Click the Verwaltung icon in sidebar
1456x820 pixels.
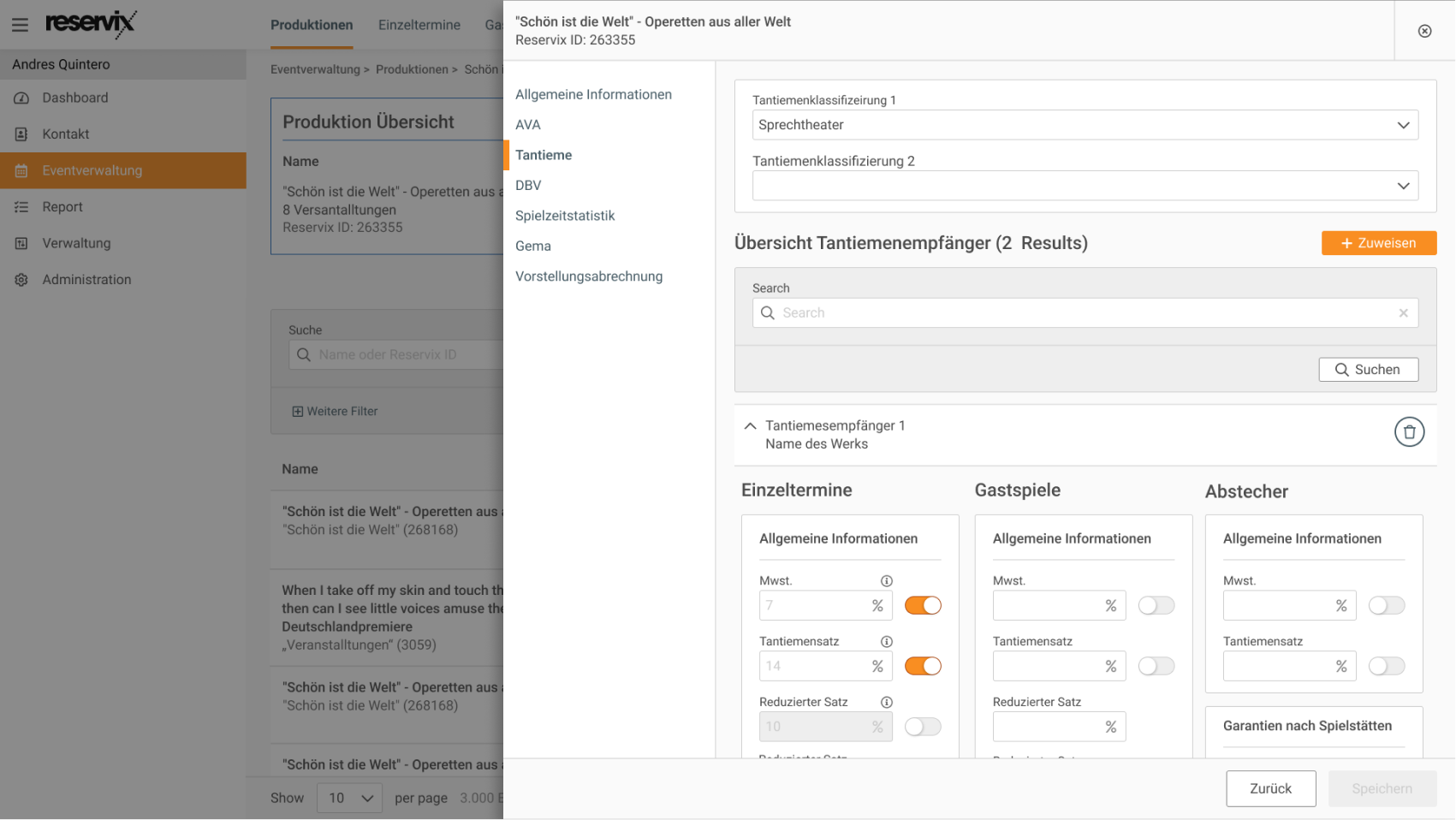[x=21, y=244]
